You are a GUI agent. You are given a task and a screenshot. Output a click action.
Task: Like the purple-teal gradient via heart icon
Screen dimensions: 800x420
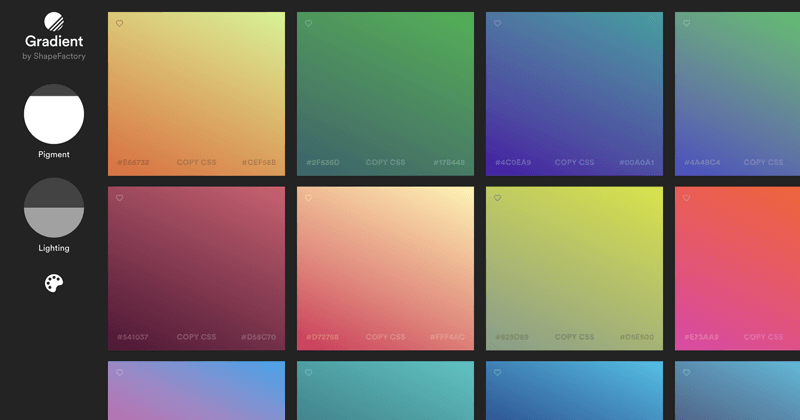pos(498,23)
